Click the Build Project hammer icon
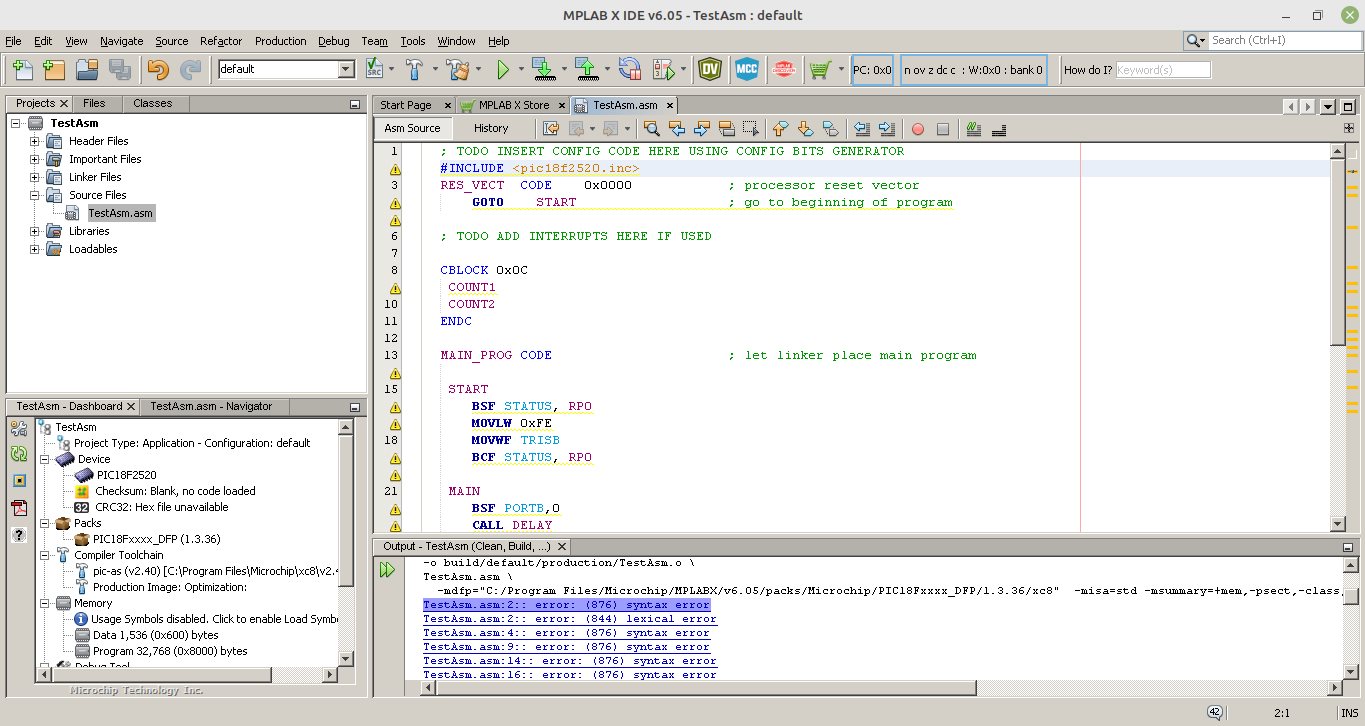The width and height of the screenshot is (1365, 726). [x=413, y=69]
